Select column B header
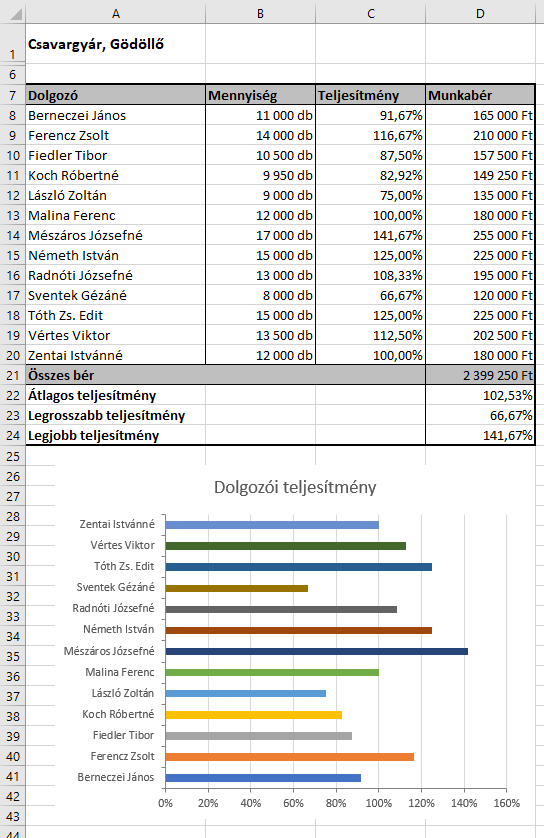 [x=260, y=13]
